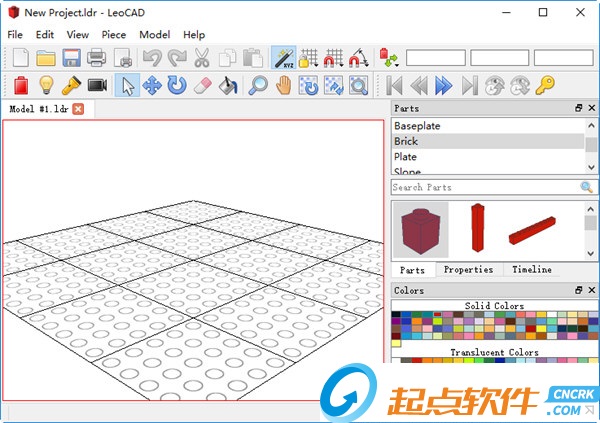The width and height of the screenshot is (600, 423).
Task: Select the camera tool
Action: [x=97, y=85]
